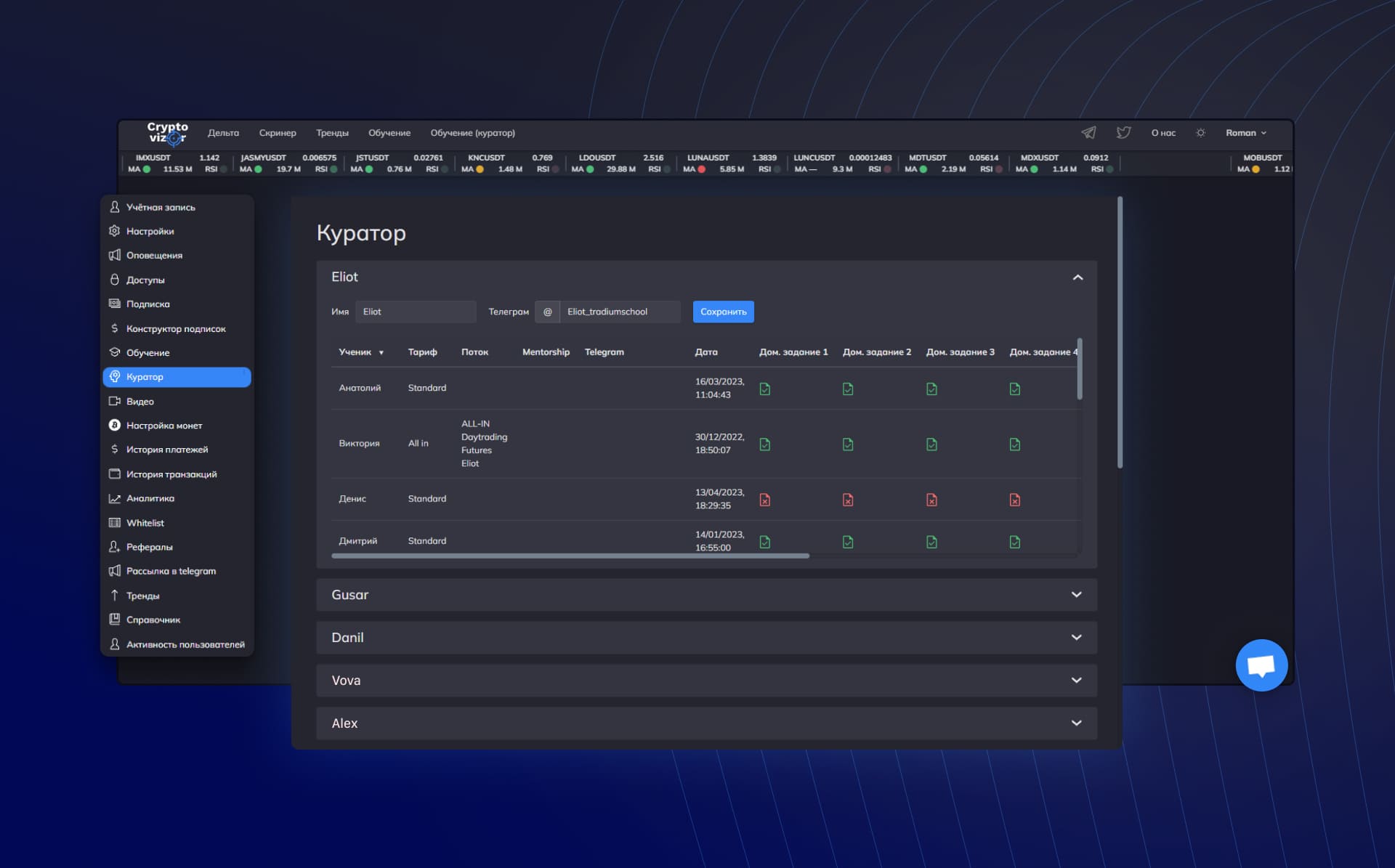
Task: Collapse the Eliot curator section
Action: (1077, 277)
